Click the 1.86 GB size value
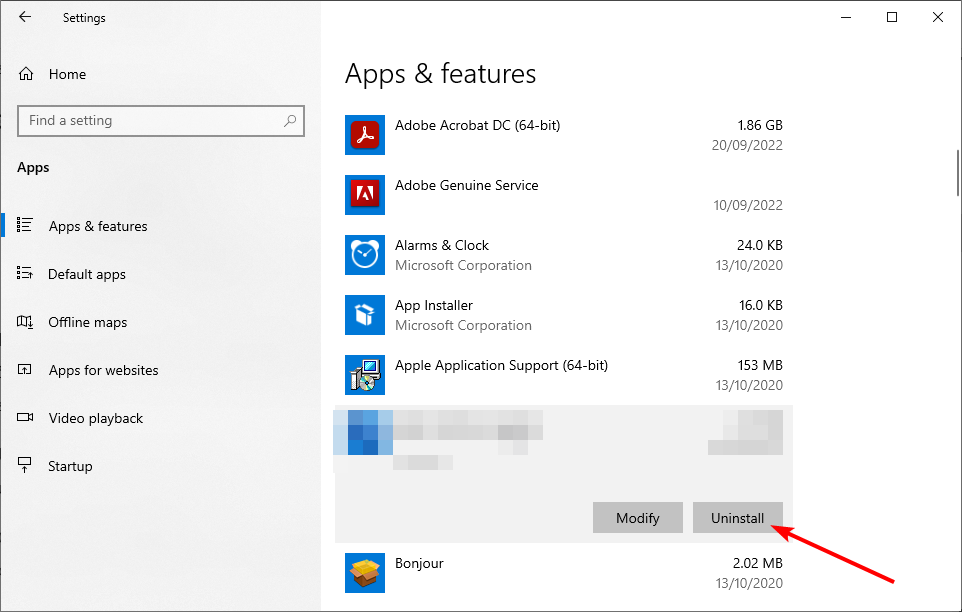 pos(760,125)
